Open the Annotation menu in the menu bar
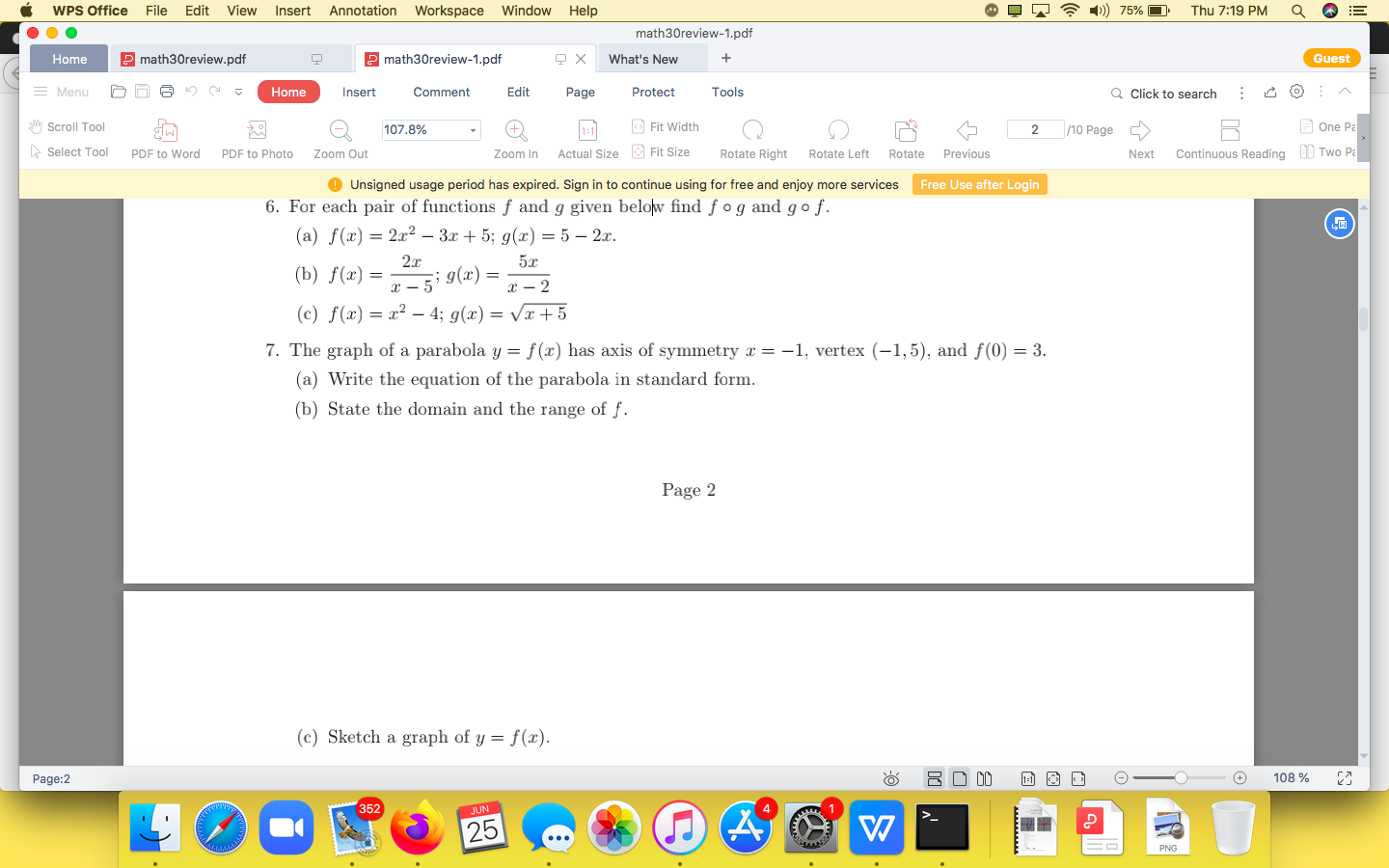 [363, 11]
